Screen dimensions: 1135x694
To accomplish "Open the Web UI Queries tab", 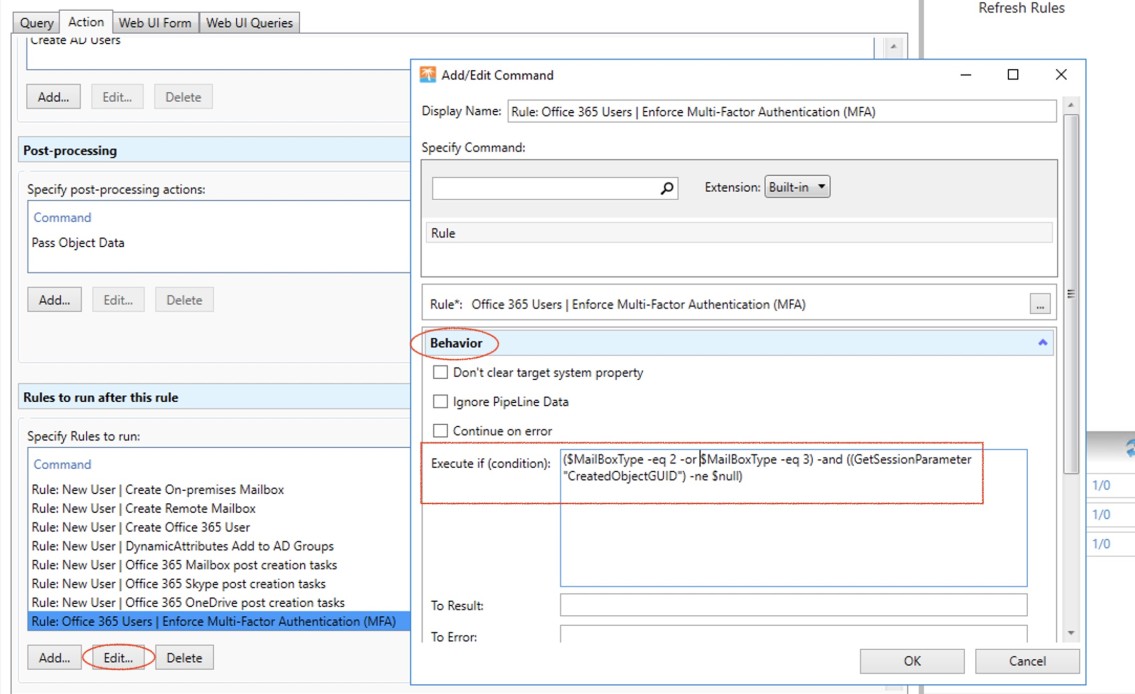I will [249, 22].
